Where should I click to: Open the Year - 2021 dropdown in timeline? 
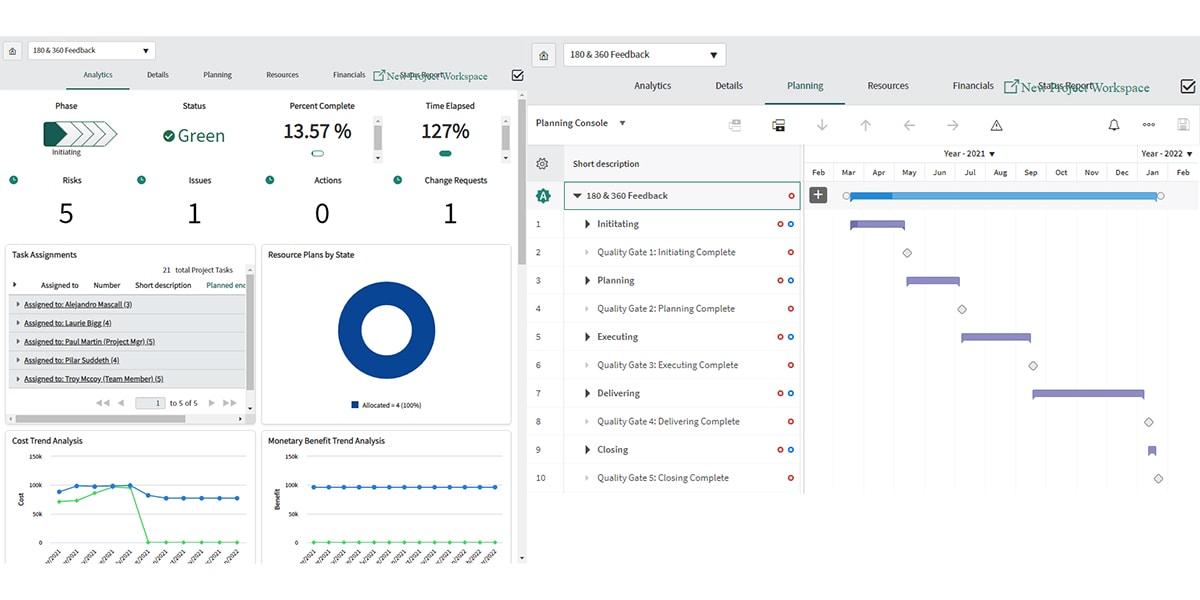pos(992,154)
